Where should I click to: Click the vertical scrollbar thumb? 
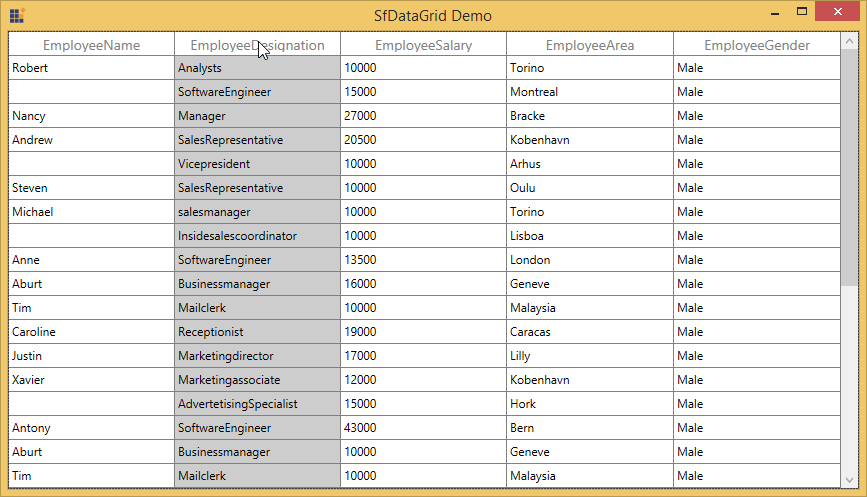[849, 167]
